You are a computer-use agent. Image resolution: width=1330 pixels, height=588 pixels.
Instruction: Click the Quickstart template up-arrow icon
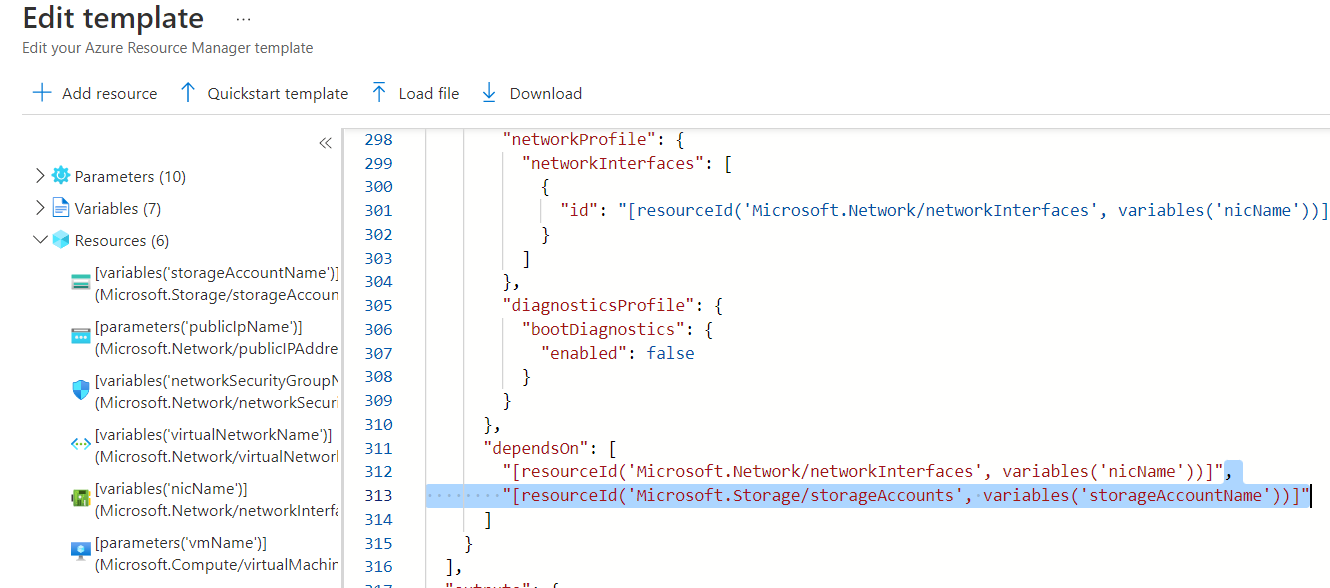tap(188, 93)
